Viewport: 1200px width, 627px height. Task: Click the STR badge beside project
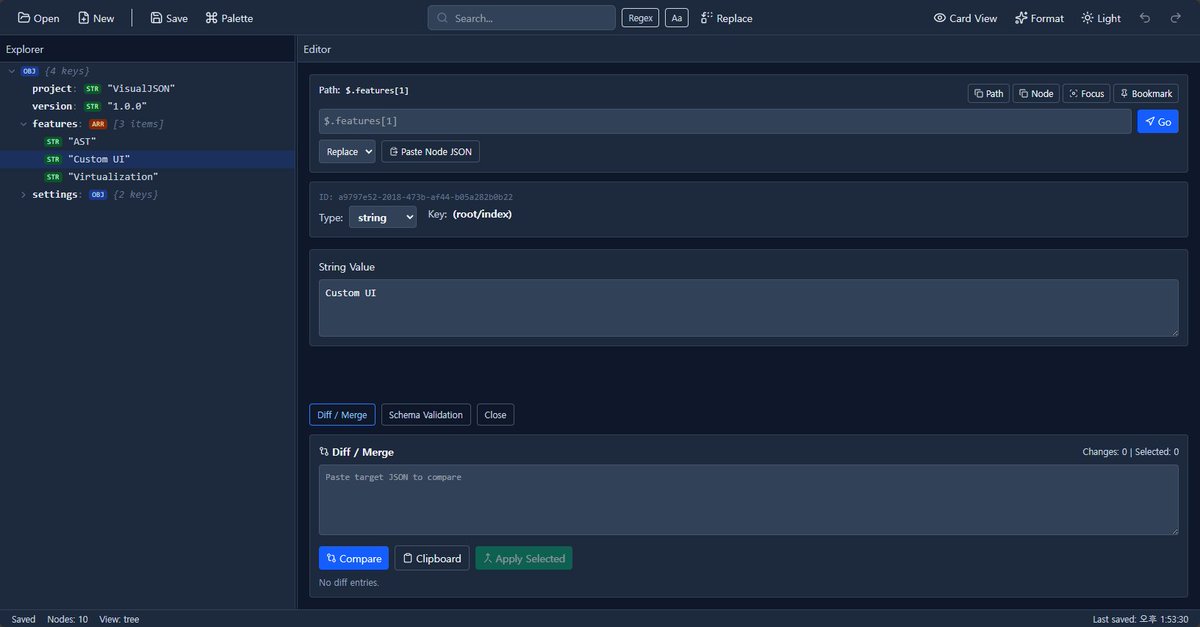point(93,89)
